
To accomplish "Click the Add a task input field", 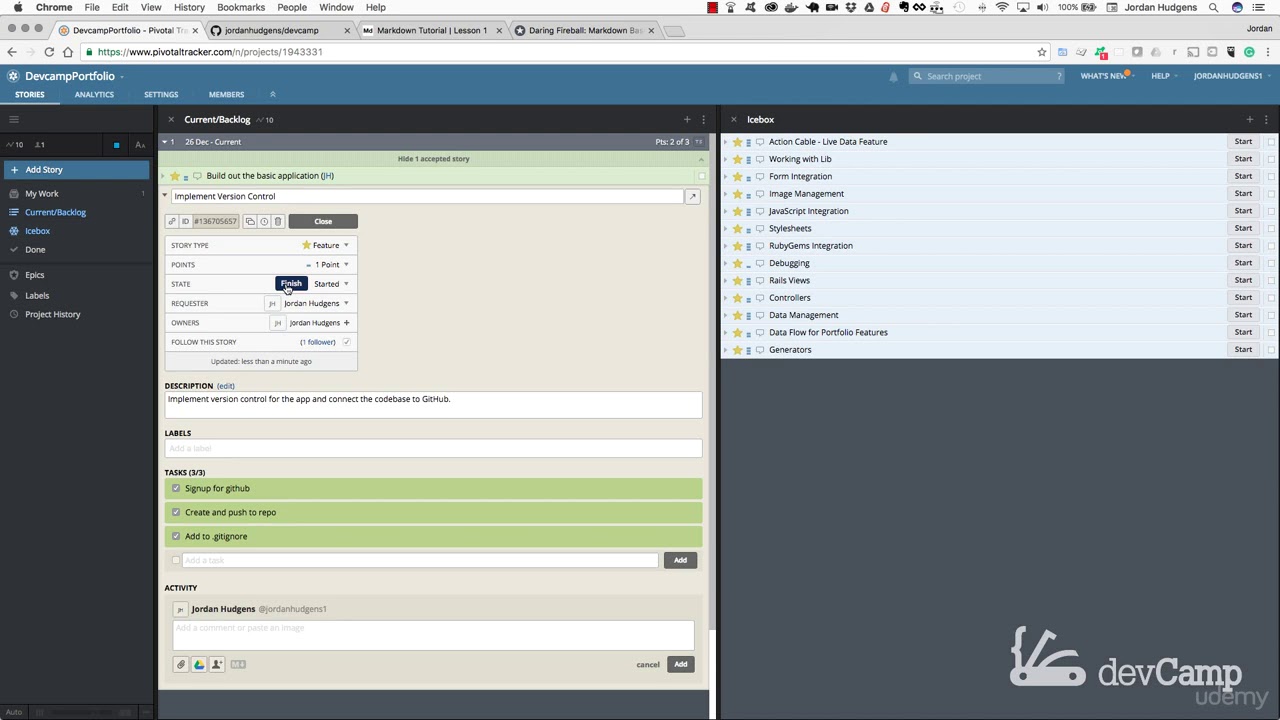I will (420, 560).
